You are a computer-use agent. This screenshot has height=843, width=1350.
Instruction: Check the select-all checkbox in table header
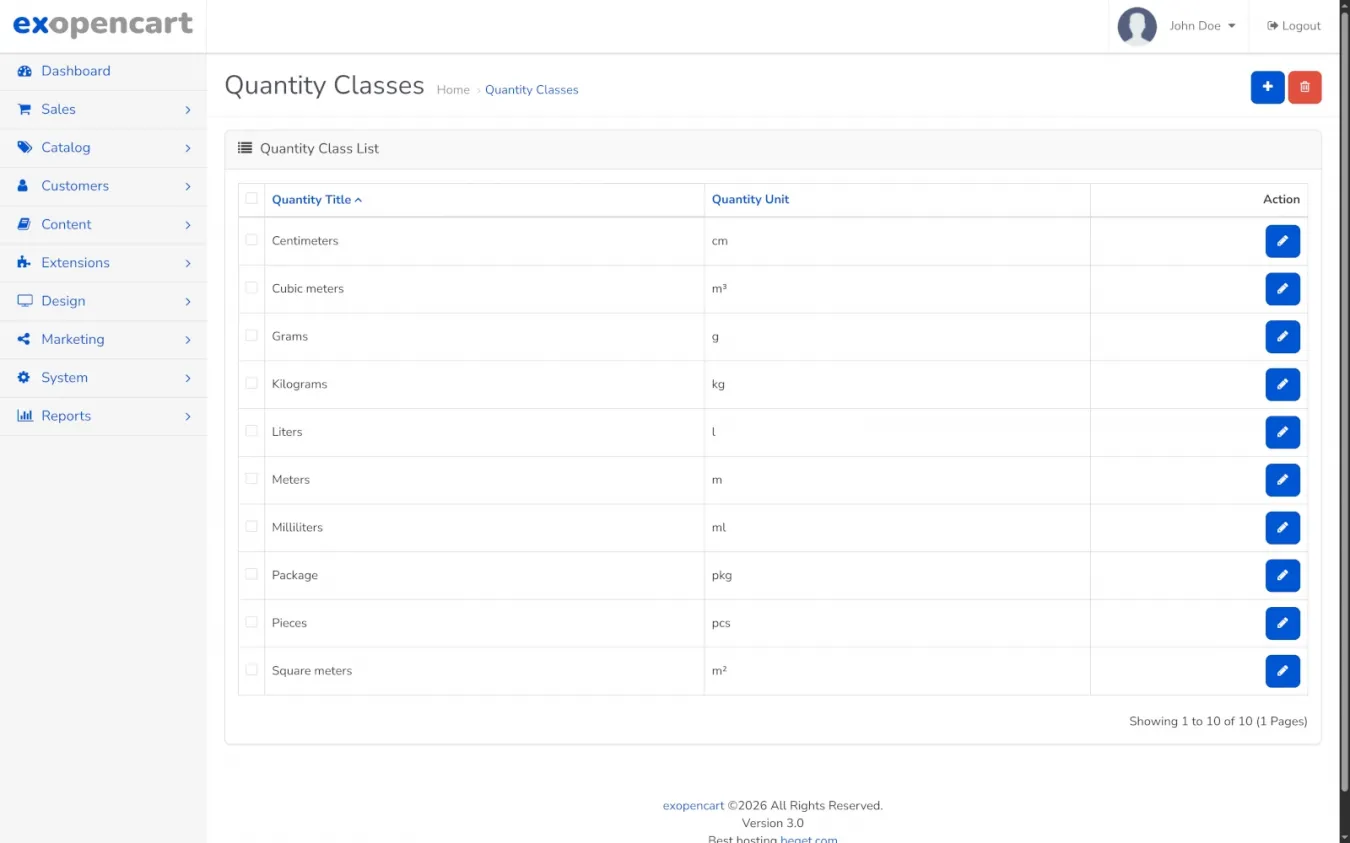point(251,198)
